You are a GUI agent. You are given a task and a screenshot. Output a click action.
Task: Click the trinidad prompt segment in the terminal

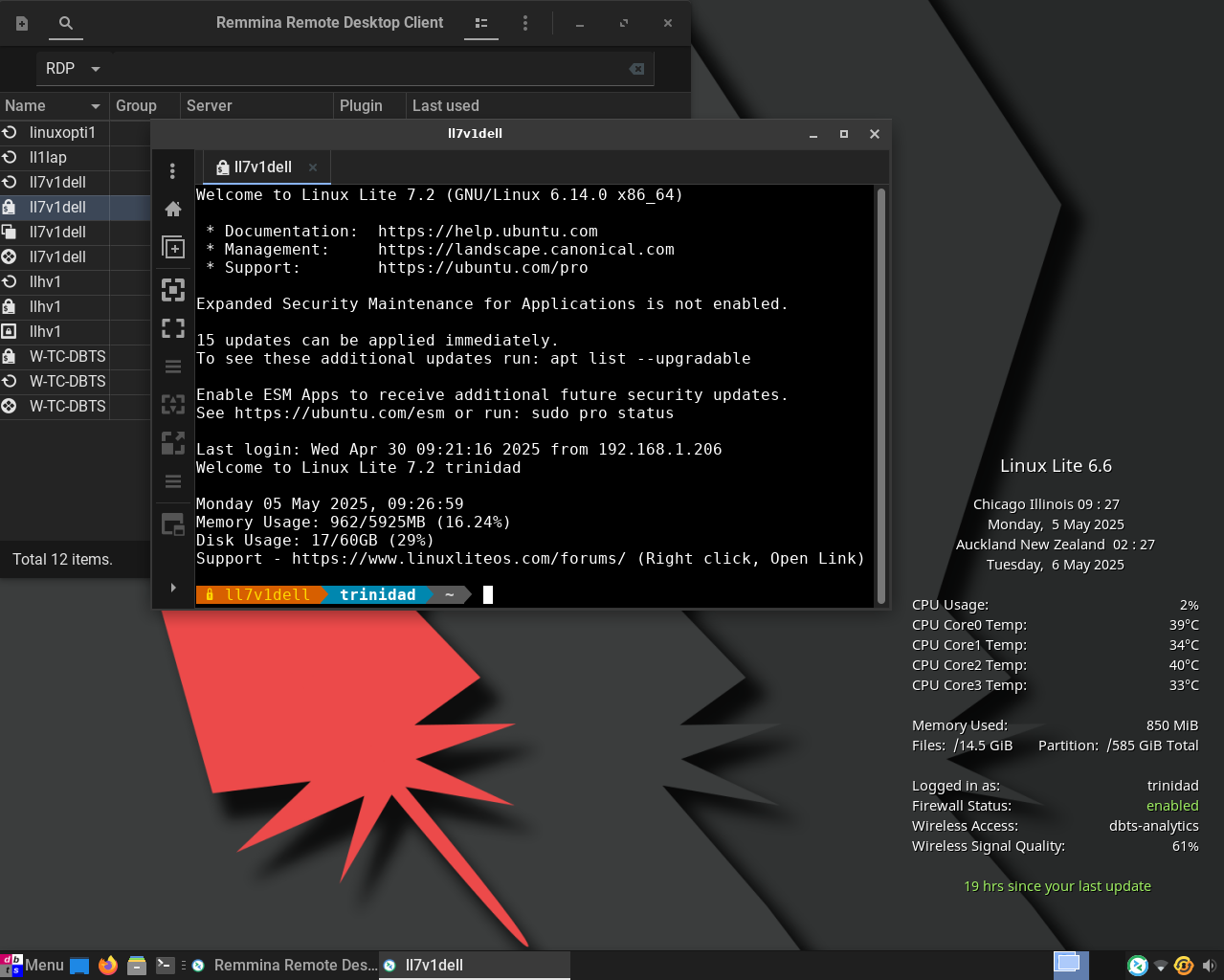[x=378, y=595]
